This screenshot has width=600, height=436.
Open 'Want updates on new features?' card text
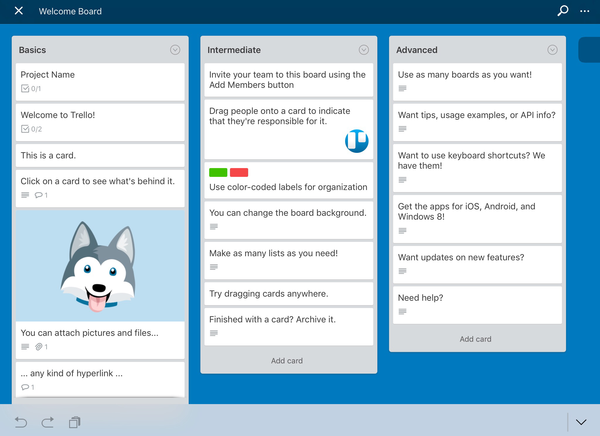[x=461, y=257]
